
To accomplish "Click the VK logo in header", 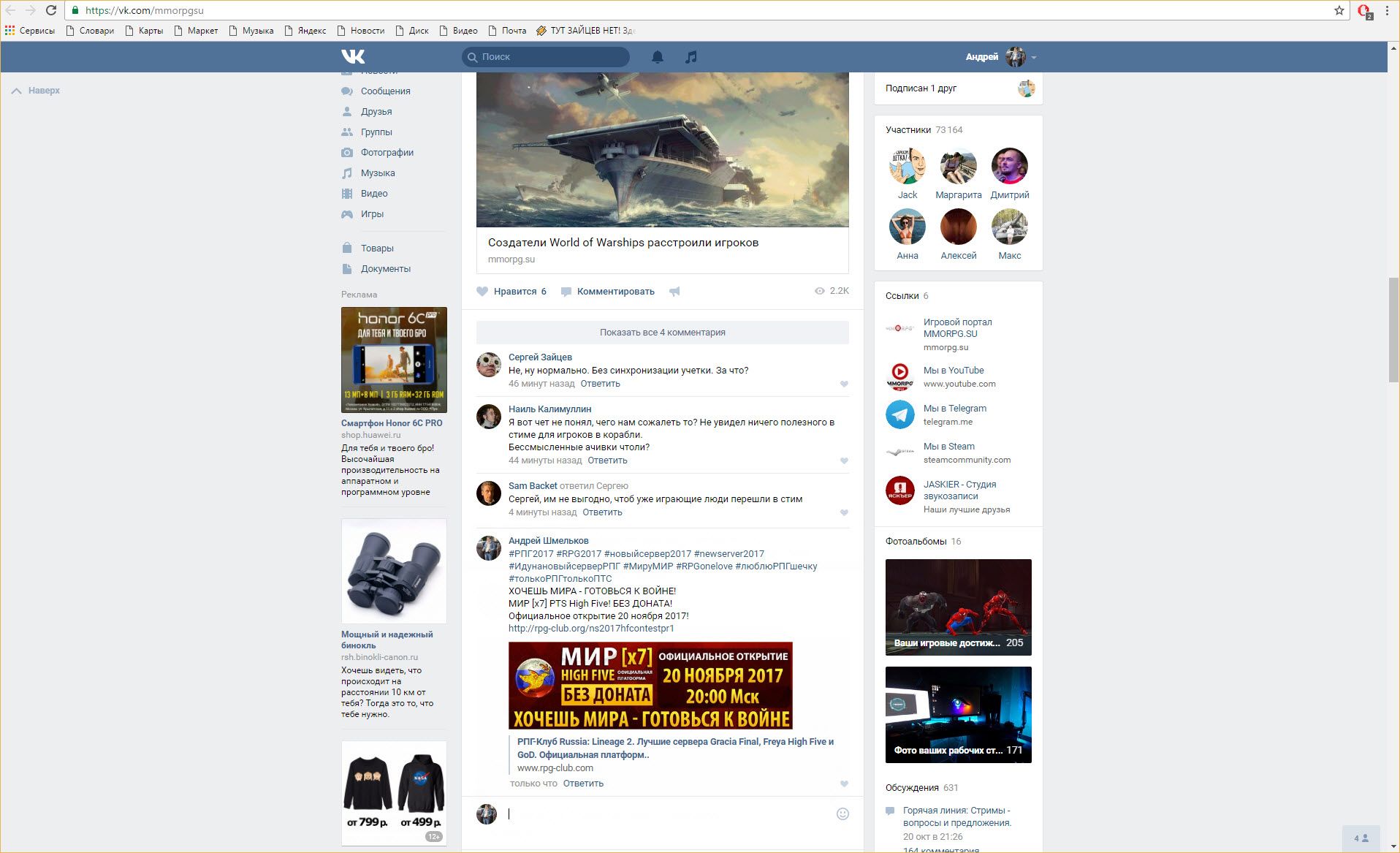I will click(353, 56).
